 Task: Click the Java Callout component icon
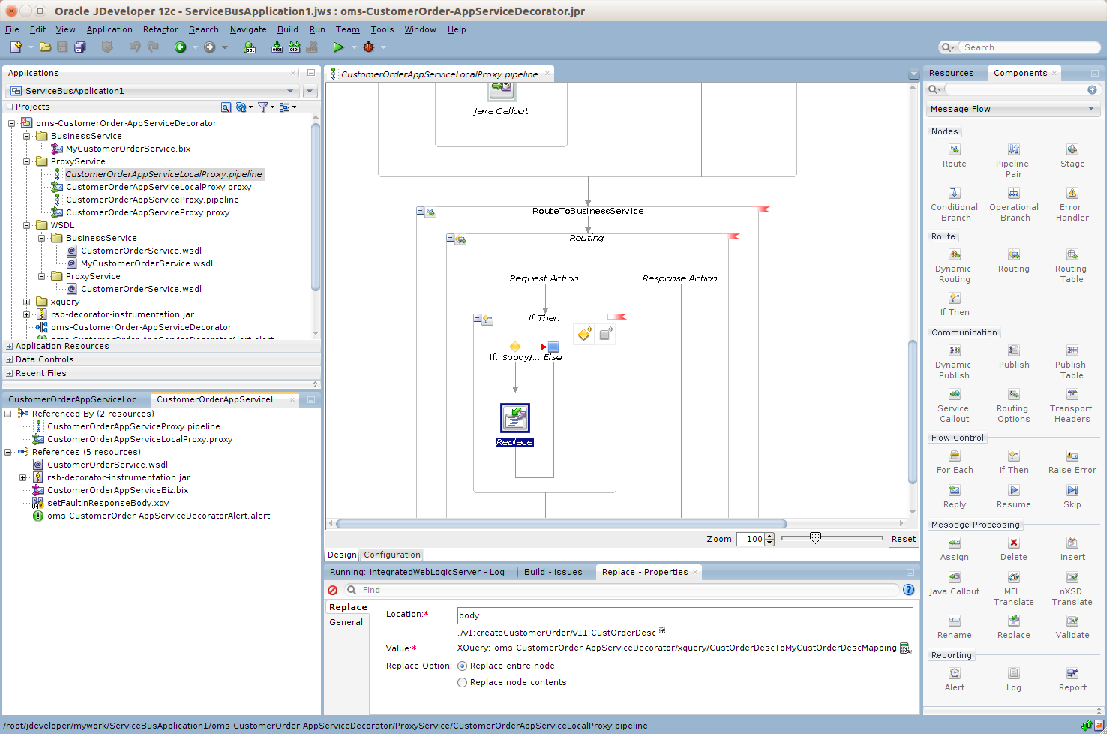[x=954, y=578]
